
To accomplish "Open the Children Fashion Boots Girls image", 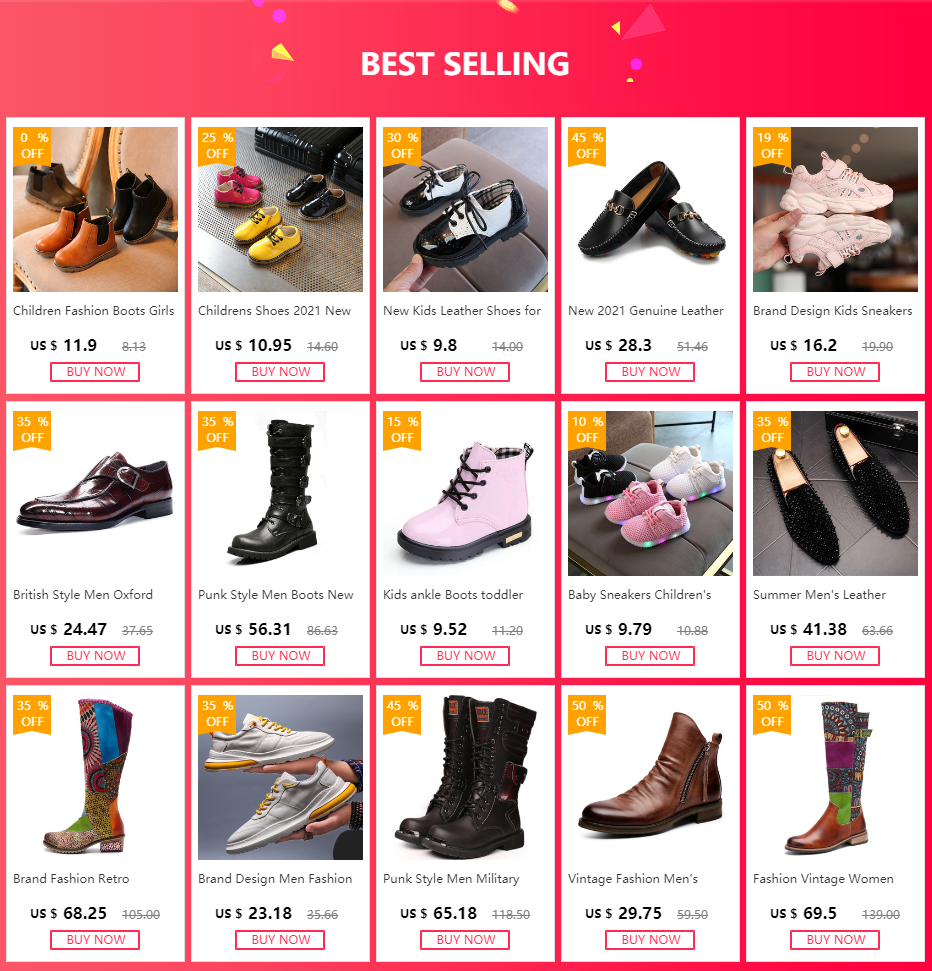I will 95,209.
